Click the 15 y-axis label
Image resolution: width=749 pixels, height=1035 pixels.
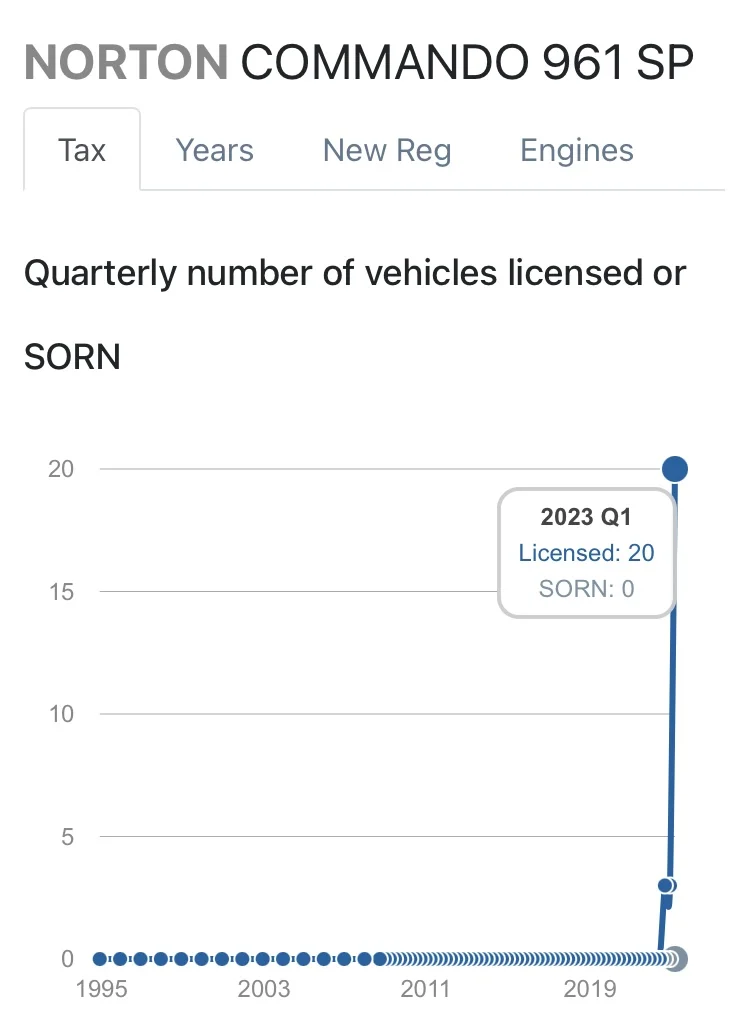point(62,591)
